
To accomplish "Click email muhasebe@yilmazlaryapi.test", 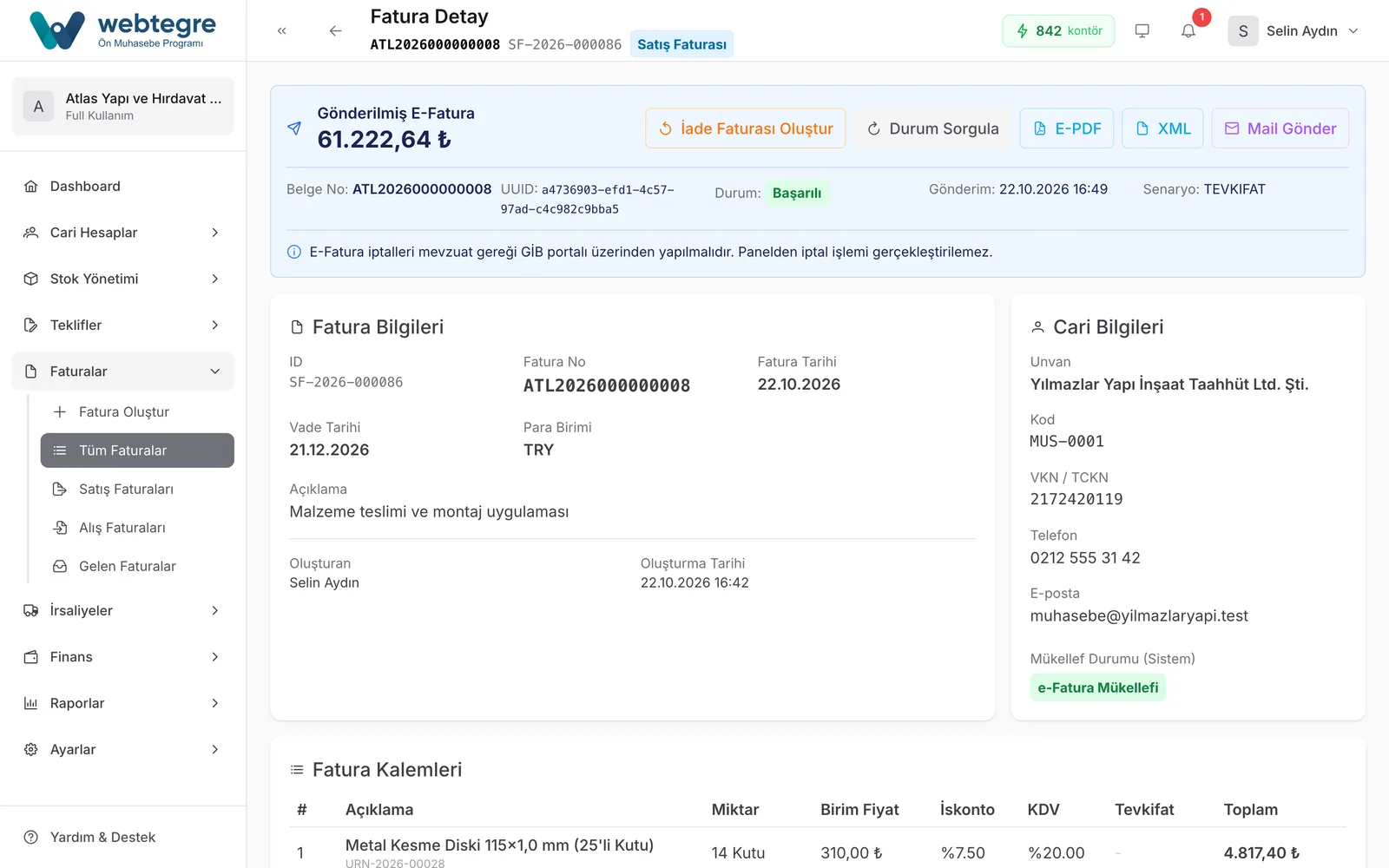I will (1139, 616).
